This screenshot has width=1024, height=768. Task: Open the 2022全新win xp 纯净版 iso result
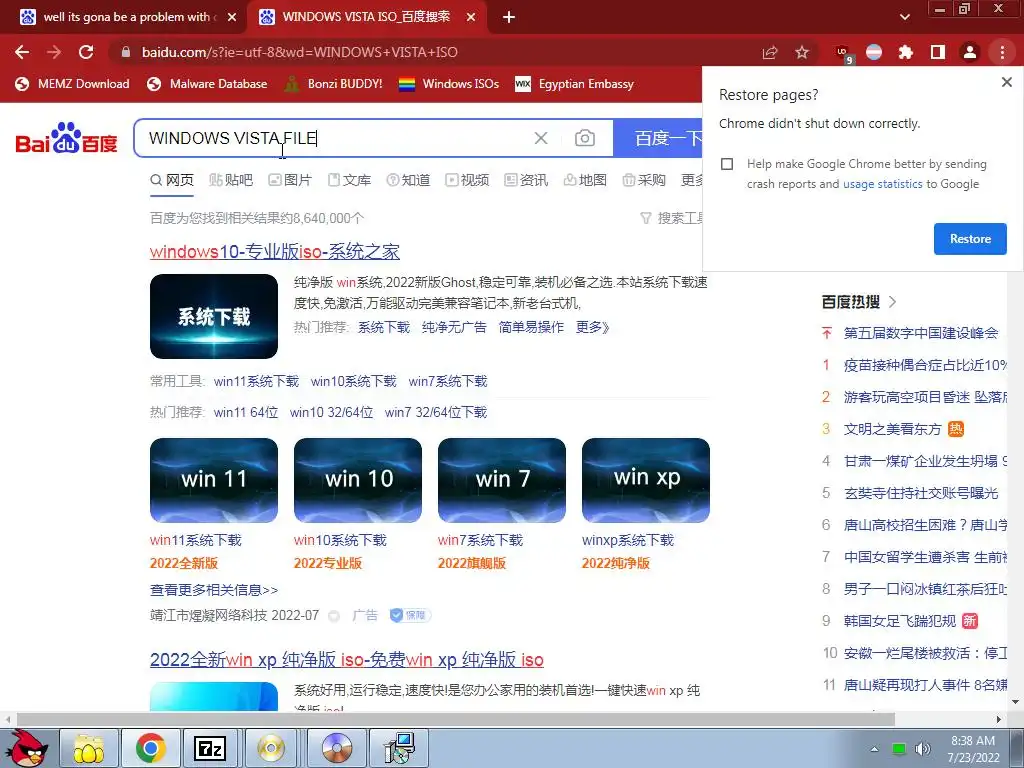pyautogui.click(x=347, y=660)
